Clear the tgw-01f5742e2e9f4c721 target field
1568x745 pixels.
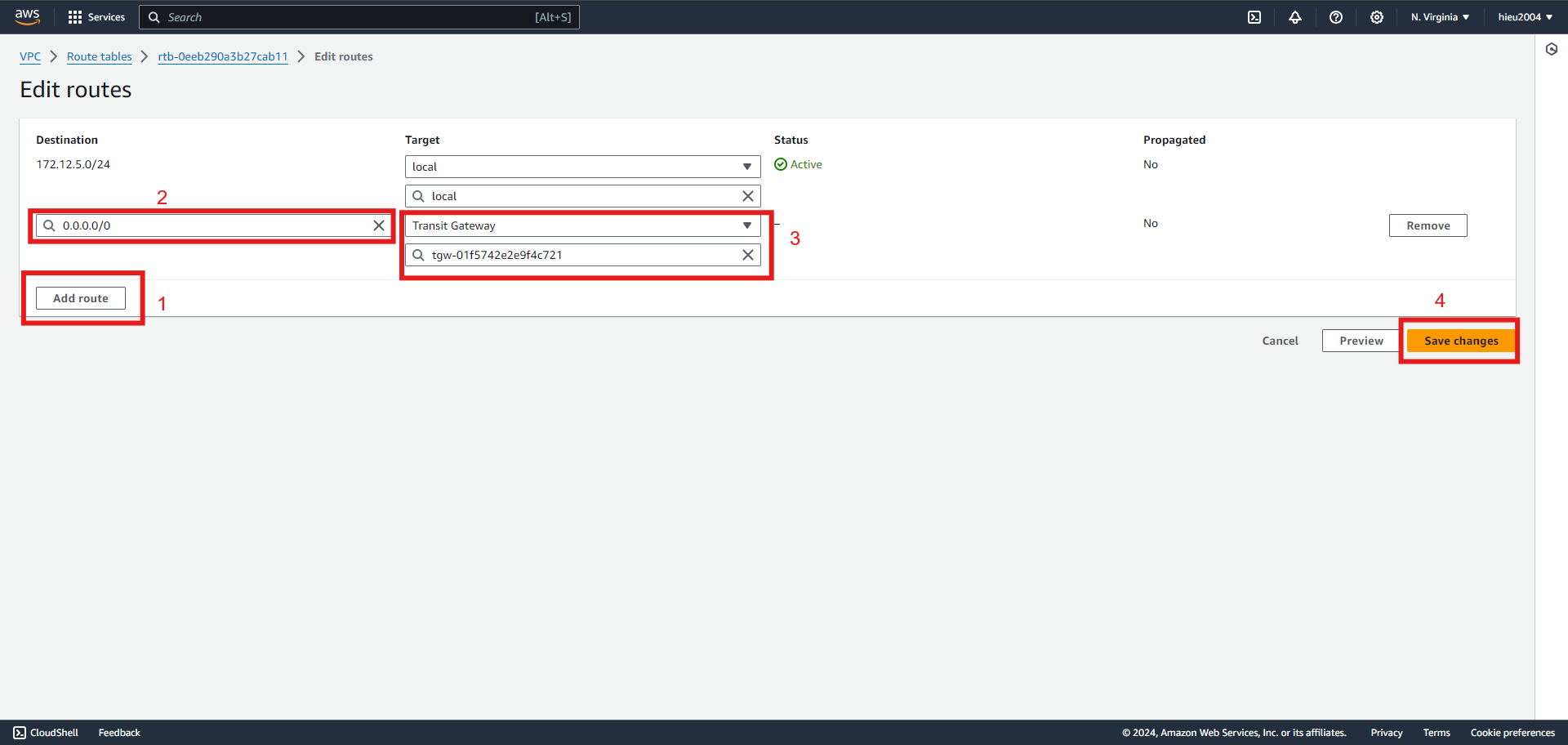[748, 255]
